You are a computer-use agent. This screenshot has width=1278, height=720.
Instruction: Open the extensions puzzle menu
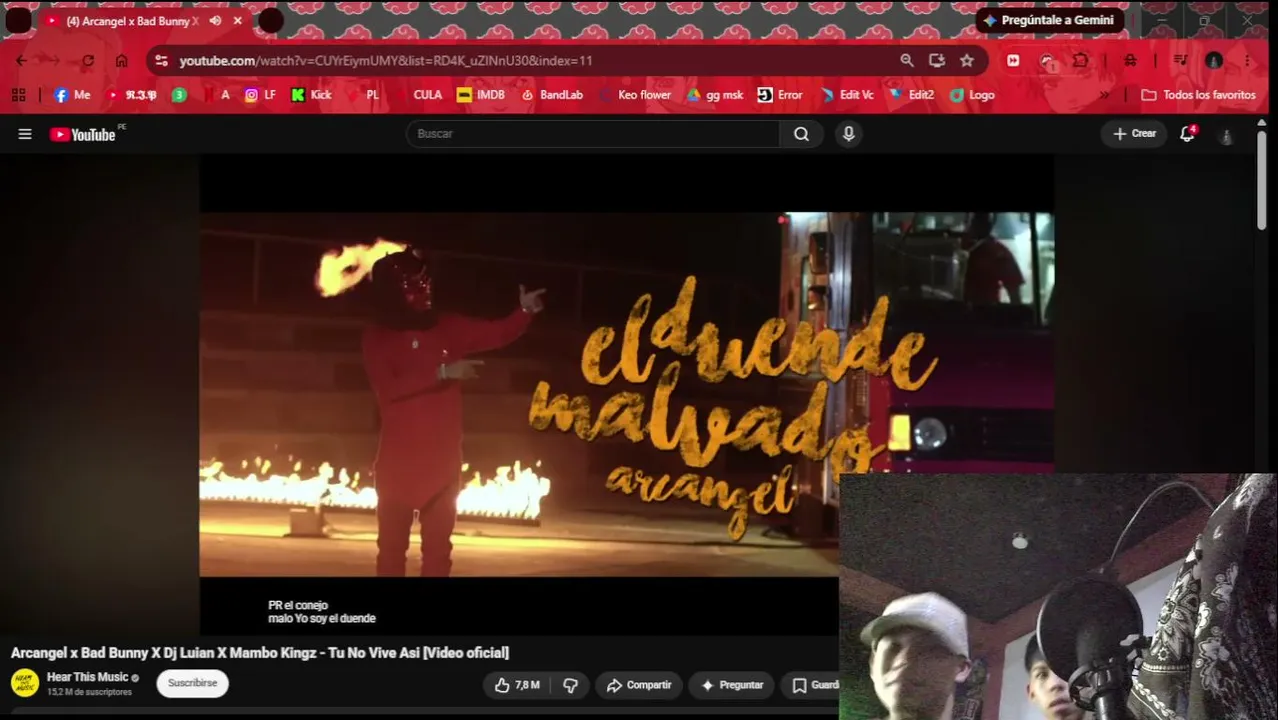[x=1081, y=60]
